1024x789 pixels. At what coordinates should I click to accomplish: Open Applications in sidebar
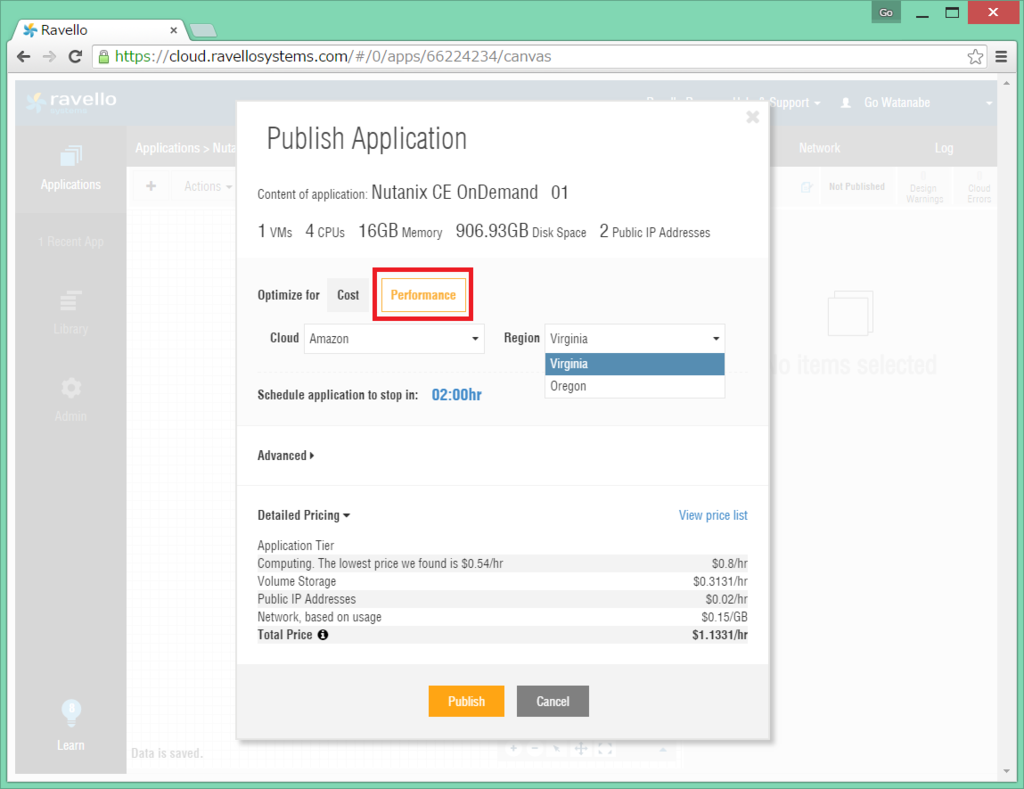point(71,169)
